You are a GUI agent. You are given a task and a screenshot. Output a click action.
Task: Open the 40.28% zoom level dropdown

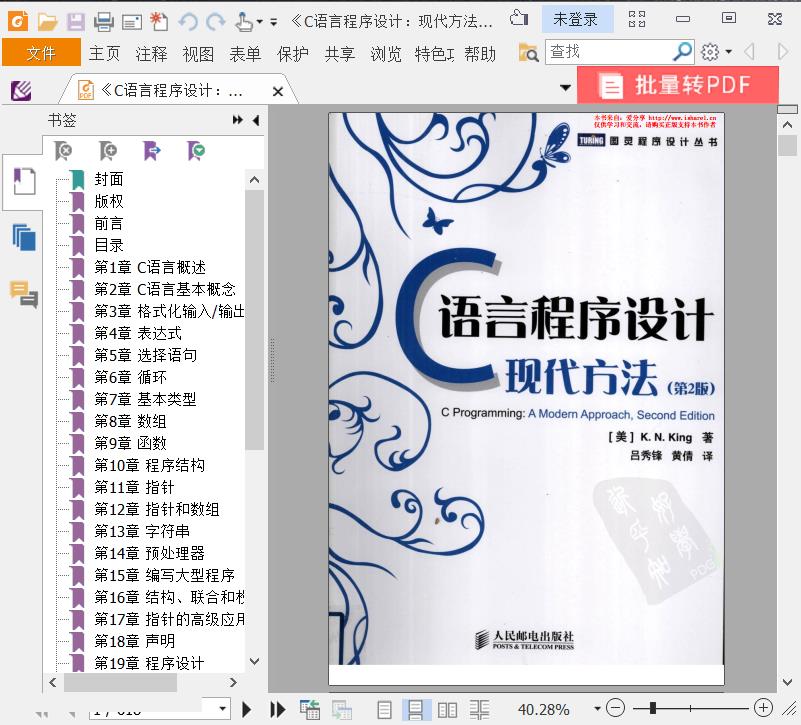597,709
